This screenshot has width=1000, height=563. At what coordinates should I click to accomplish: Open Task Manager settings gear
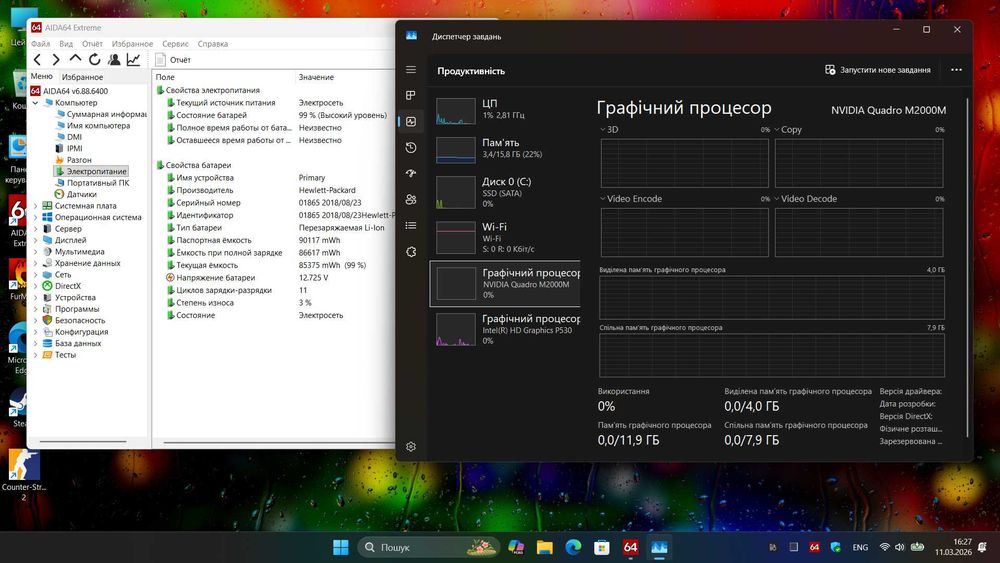(x=411, y=447)
